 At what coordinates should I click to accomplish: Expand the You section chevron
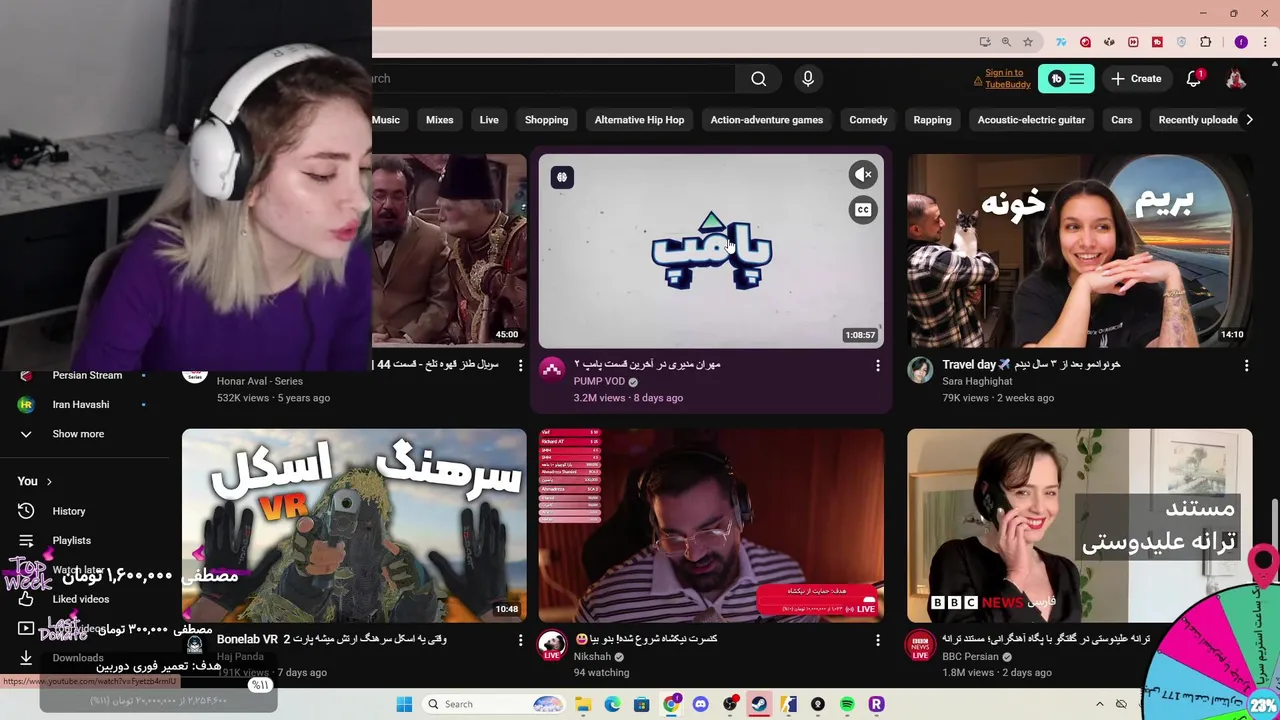(48, 482)
